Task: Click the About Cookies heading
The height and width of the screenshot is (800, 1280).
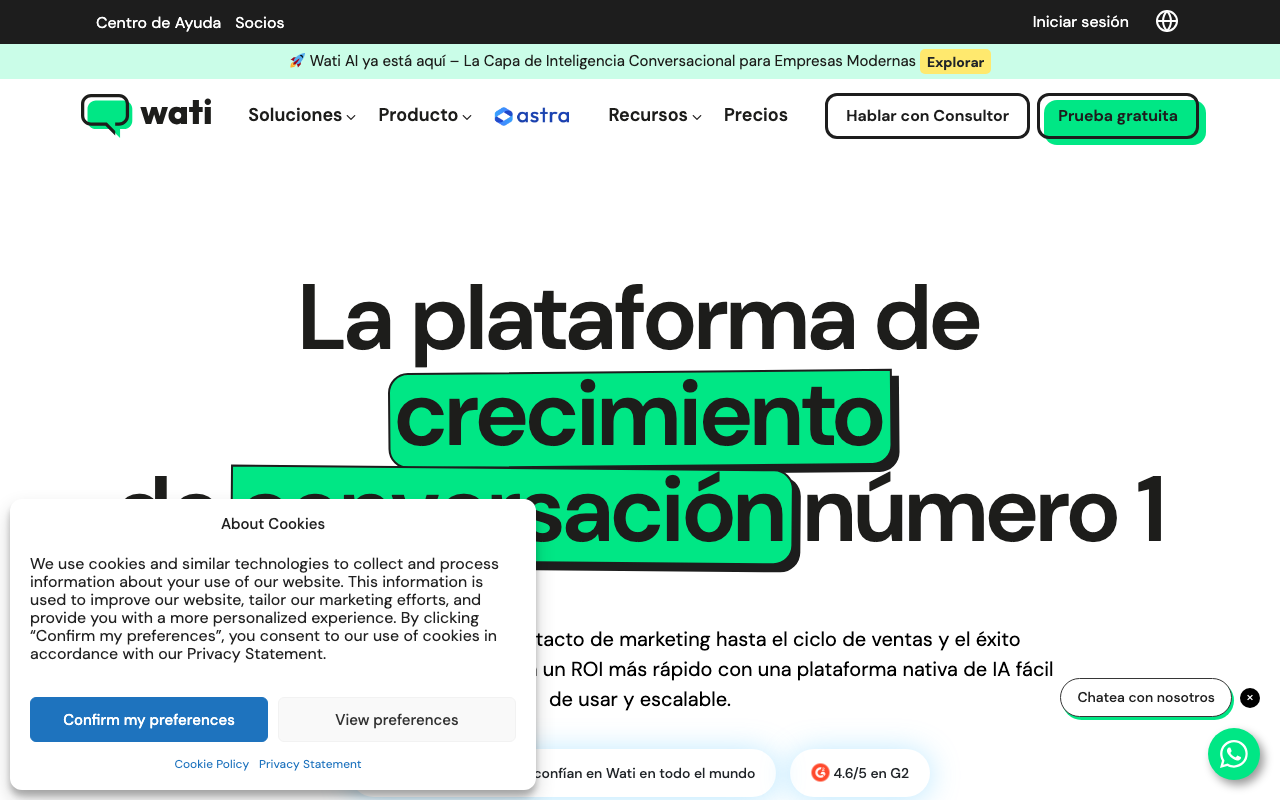Action: tap(273, 524)
